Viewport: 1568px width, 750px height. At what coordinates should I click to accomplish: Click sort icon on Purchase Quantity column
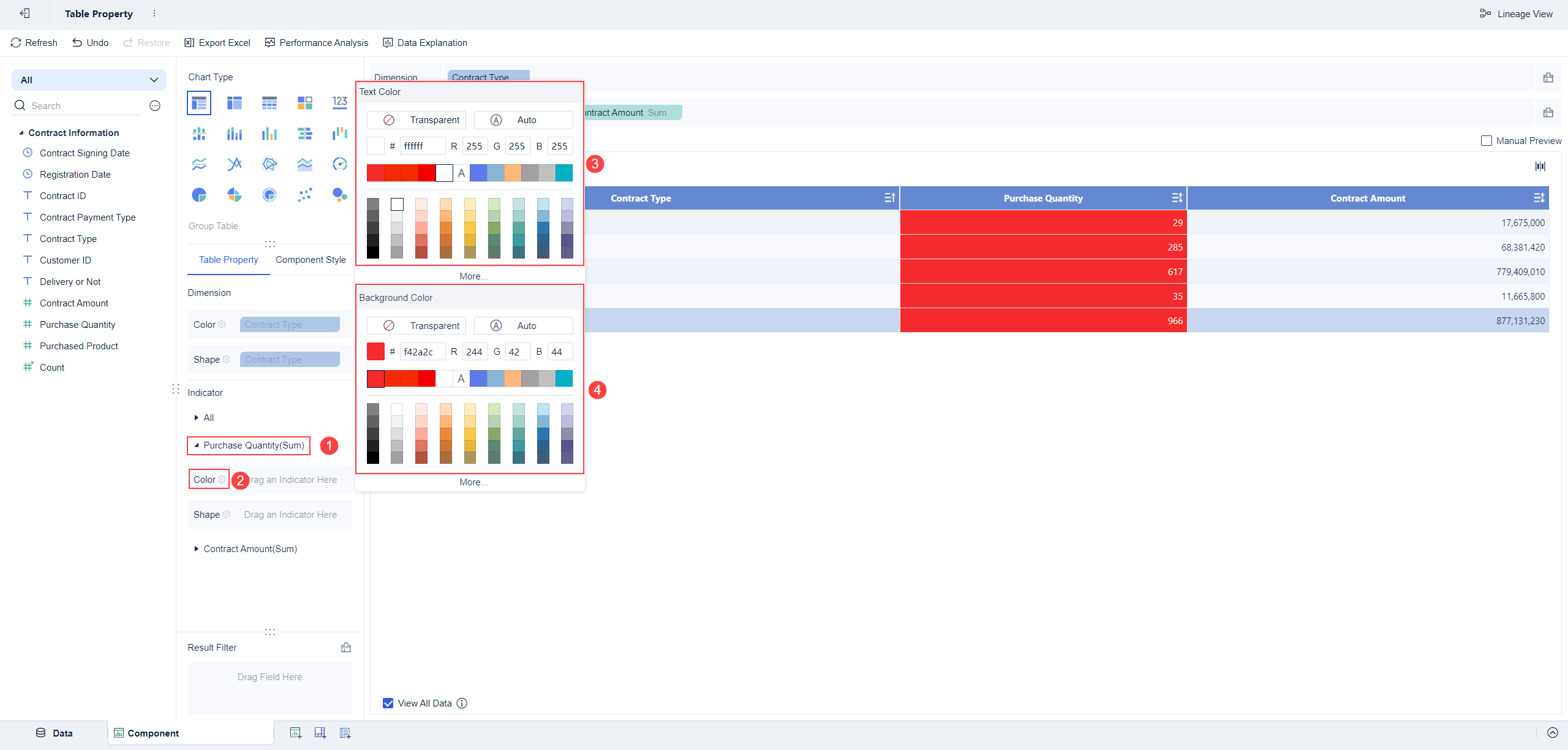(1177, 198)
